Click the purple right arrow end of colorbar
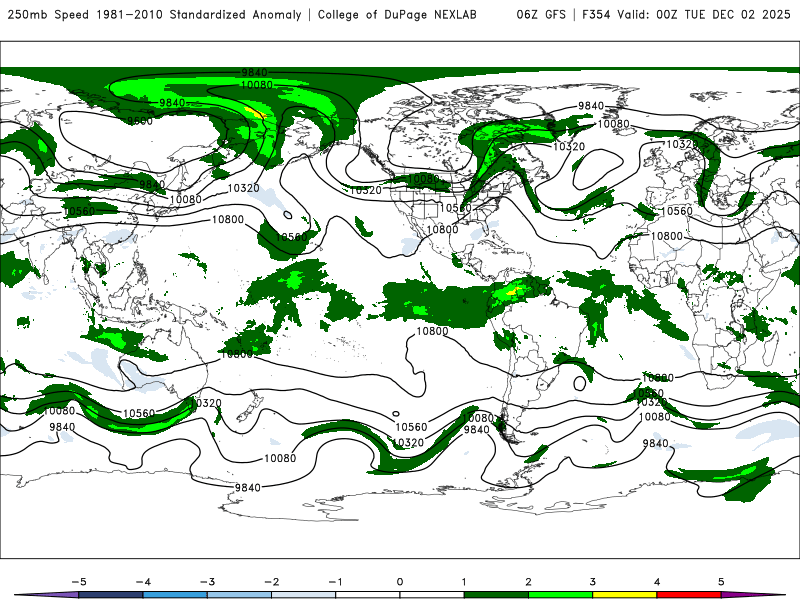This screenshot has height=600, width=800. coord(753,595)
